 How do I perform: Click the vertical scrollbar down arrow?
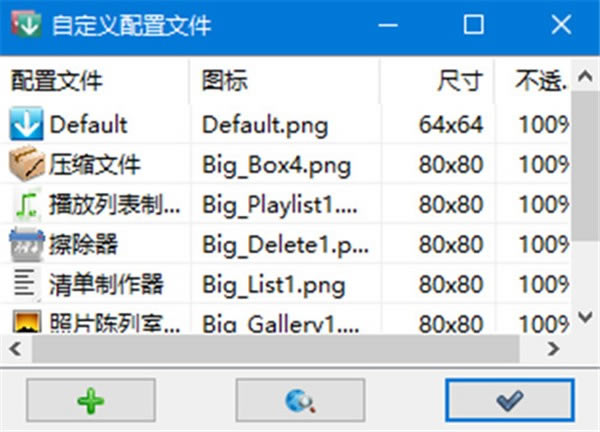pos(585,317)
